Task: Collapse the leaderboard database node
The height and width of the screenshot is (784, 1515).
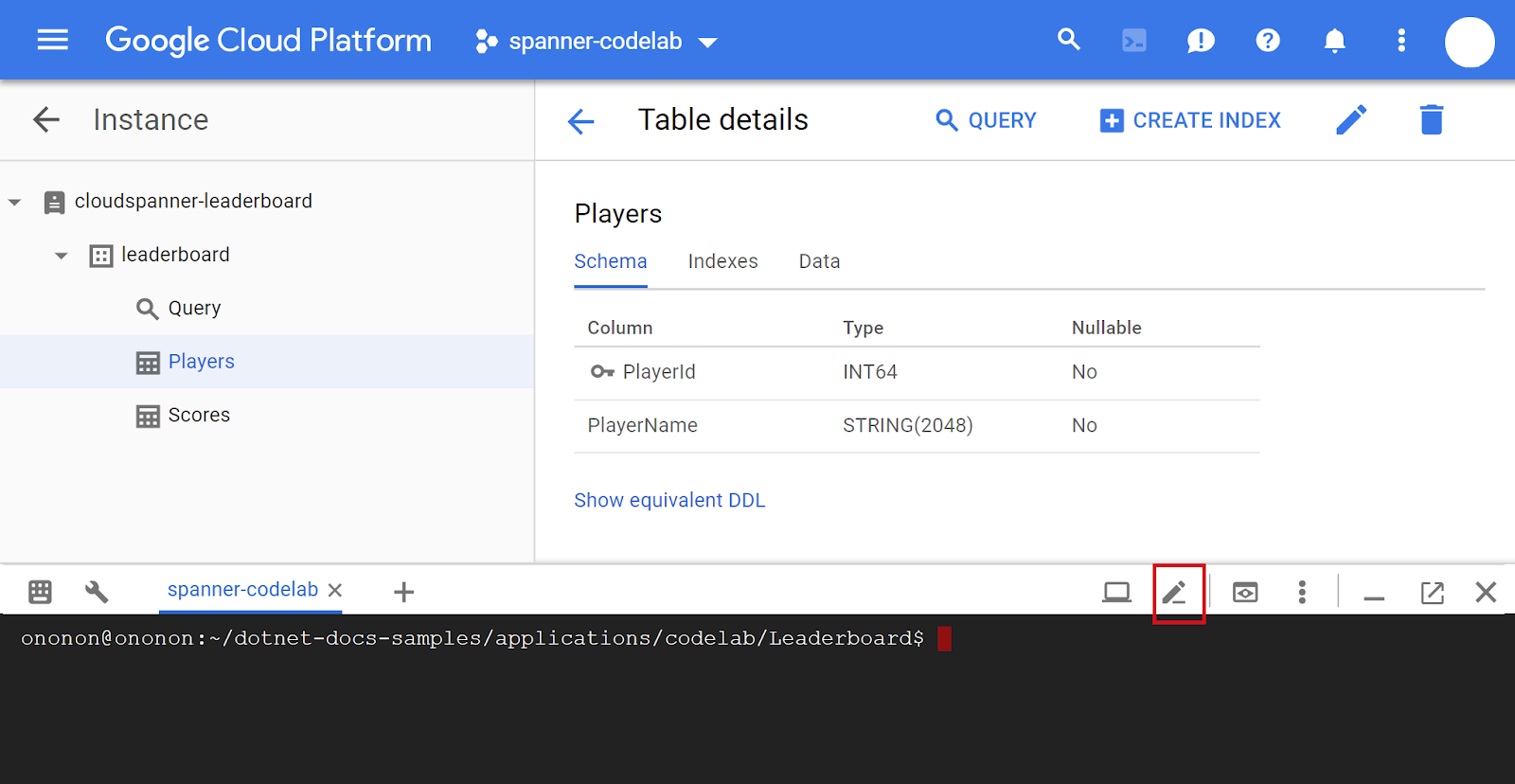Action: coord(62,256)
